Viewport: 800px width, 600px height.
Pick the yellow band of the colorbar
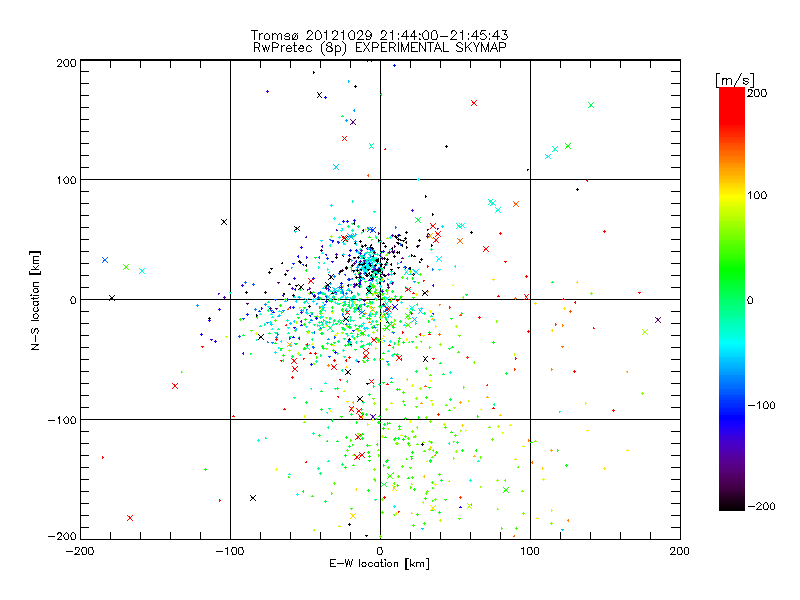click(732, 195)
